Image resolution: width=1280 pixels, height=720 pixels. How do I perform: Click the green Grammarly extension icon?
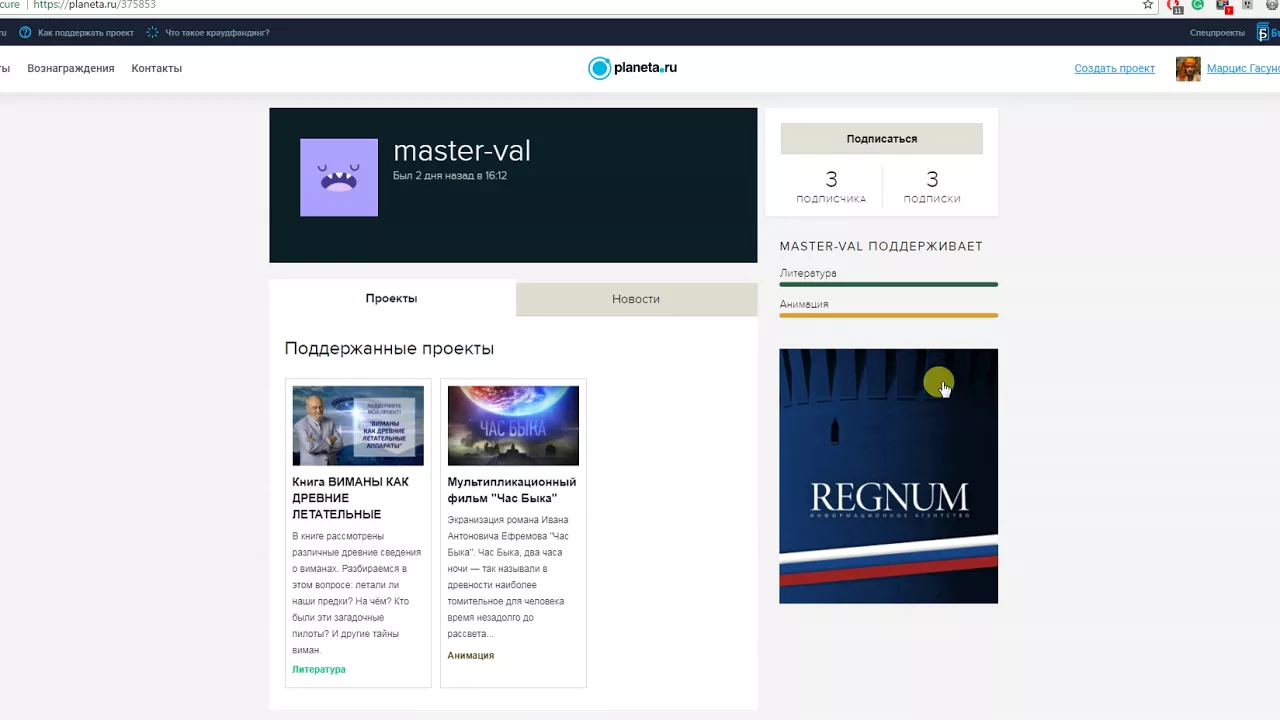pos(1198,5)
